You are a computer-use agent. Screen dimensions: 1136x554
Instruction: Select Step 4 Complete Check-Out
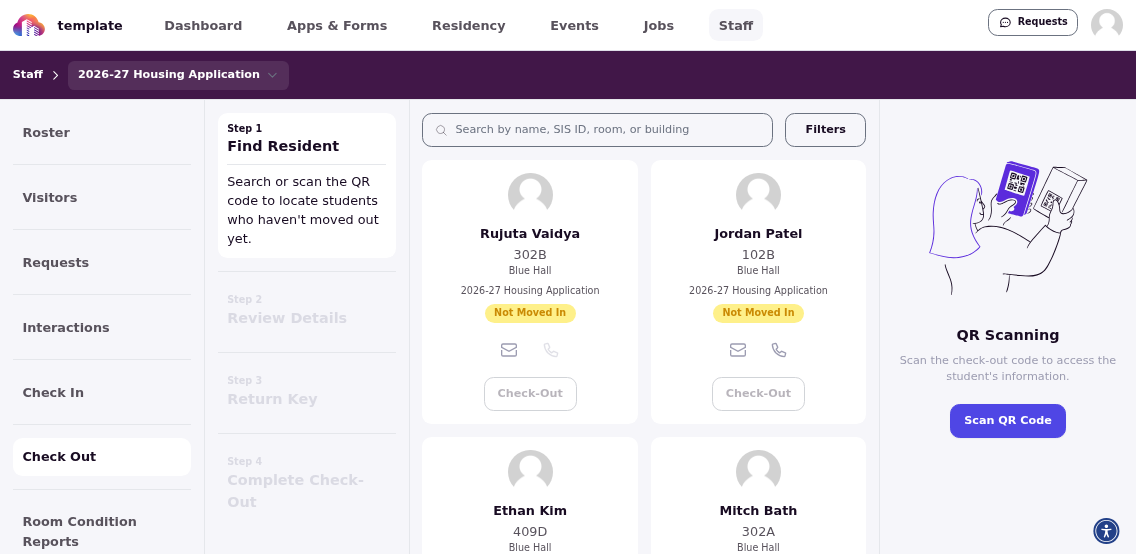307,482
